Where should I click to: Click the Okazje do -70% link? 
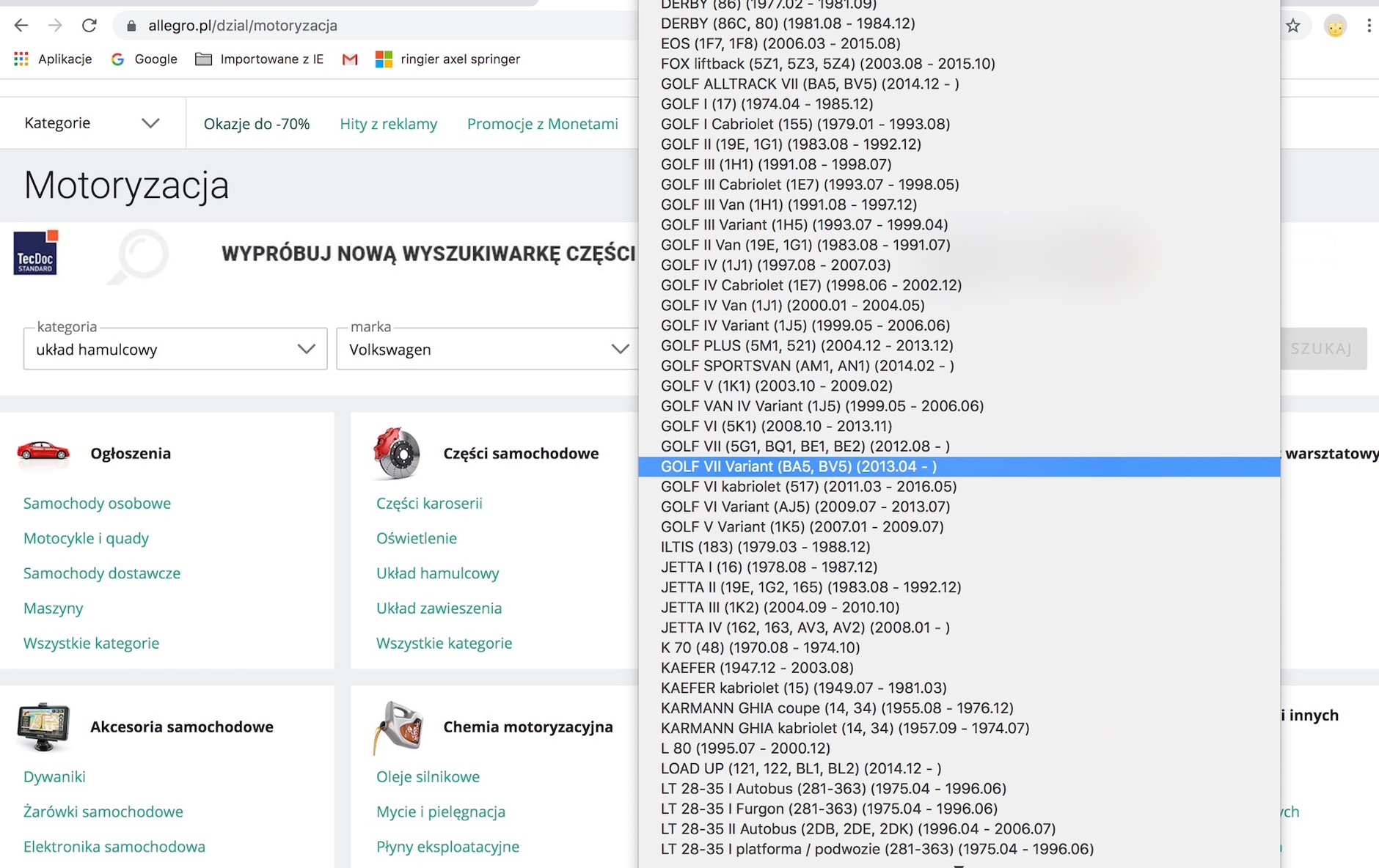255,123
